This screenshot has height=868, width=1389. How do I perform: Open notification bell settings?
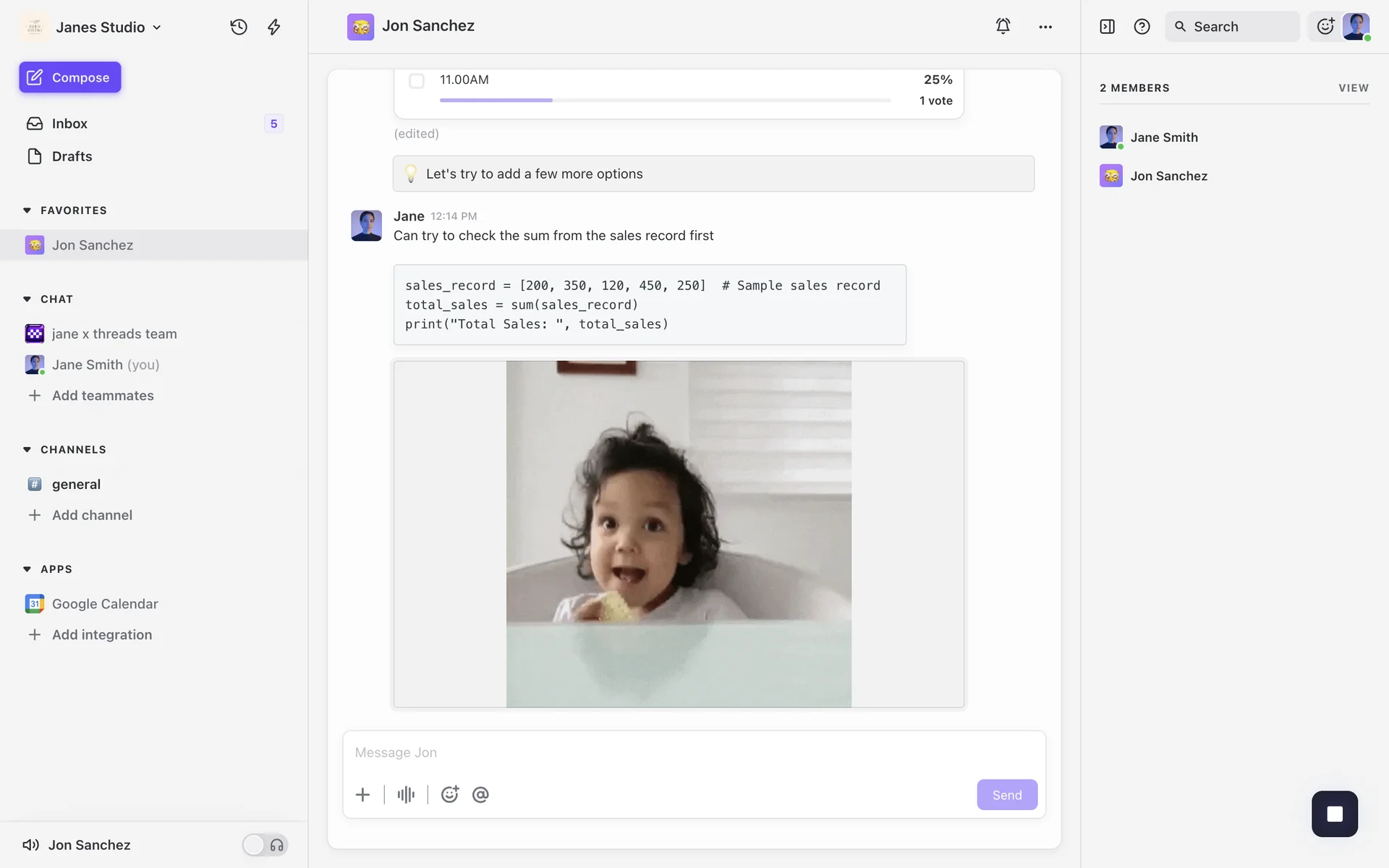[1003, 26]
